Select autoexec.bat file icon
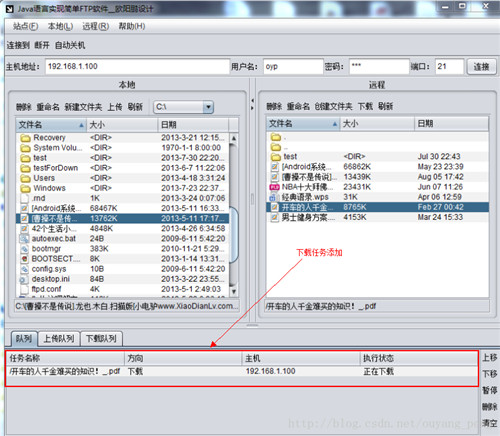Image resolution: width=500 pixels, height=436 pixels. click(x=24, y=239)
